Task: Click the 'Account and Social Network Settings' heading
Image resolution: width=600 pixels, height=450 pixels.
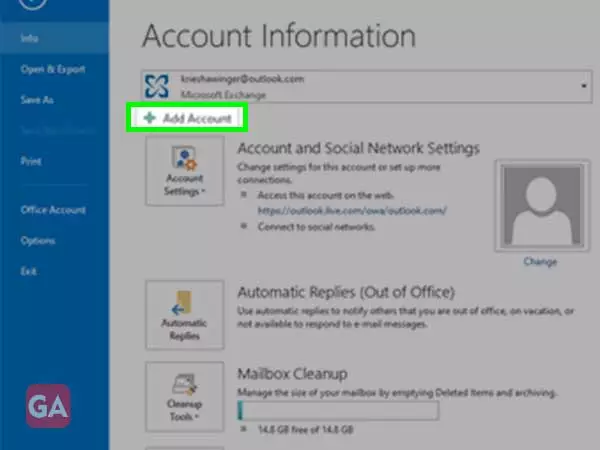Action: coord(359,148)
